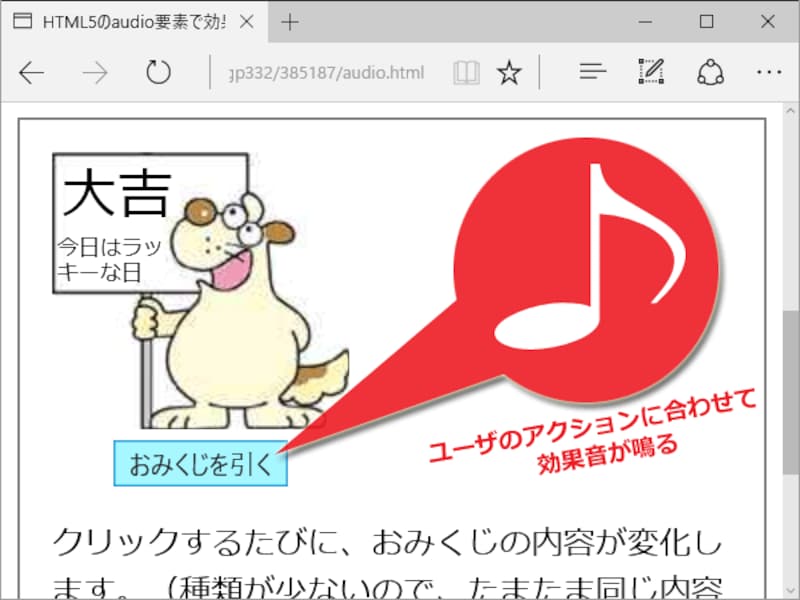800x600 pixels.
Task: Add page to favorites with star icon
Action: click(509, 73)
